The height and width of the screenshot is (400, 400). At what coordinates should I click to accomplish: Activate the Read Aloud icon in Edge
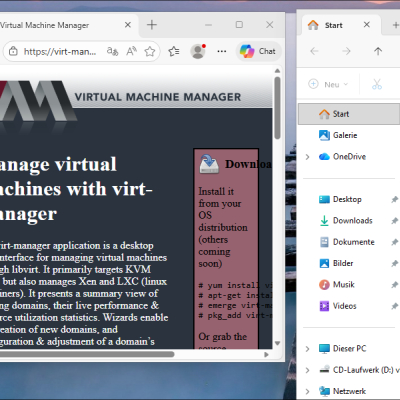click(131, 51)
